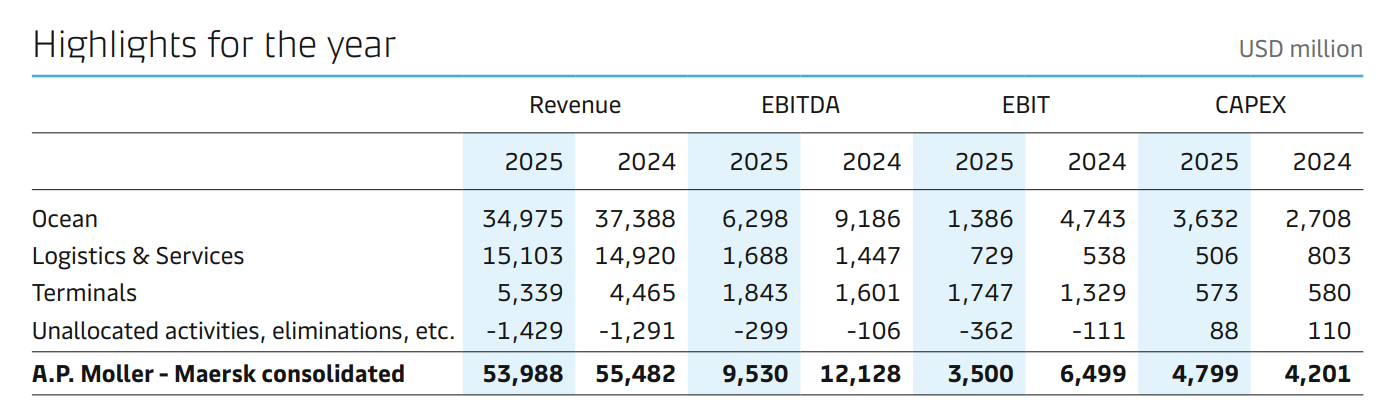Click Logistics & Services revenue 15,103
The width and height of the screenshot is (1385, 419).
[524, 256]
